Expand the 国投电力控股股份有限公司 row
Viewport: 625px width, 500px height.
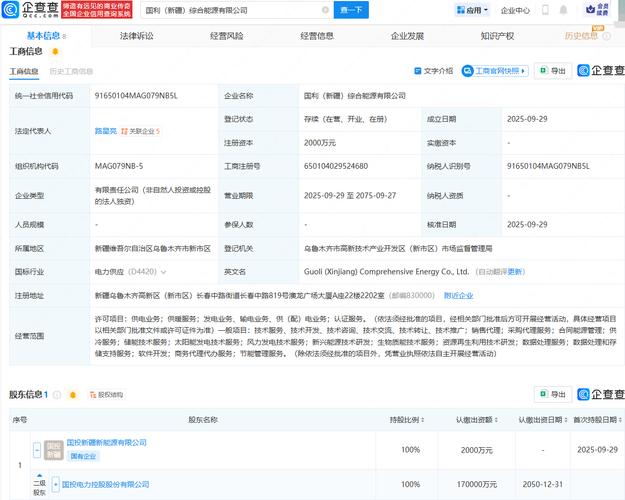(x=55, y=484)
